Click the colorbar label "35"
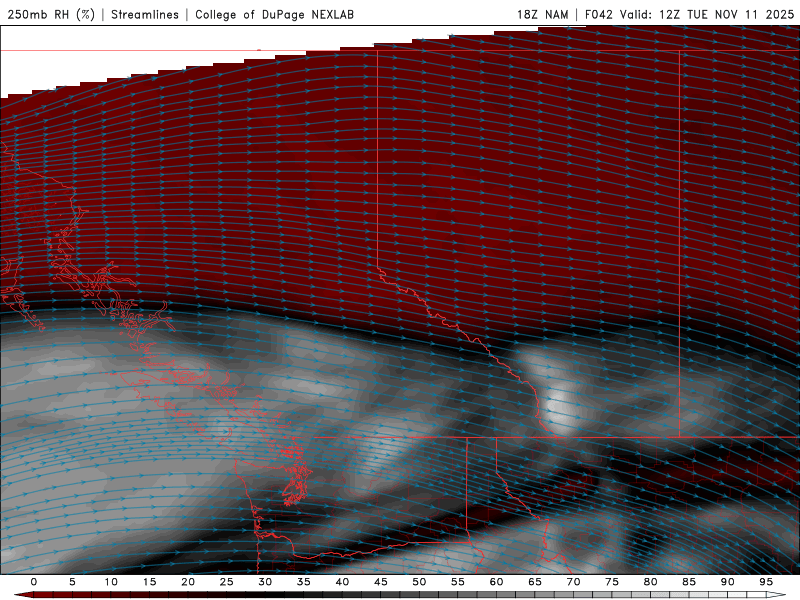Screen dimensions: 800x600 pyautogui.click(x=304, y=582)
